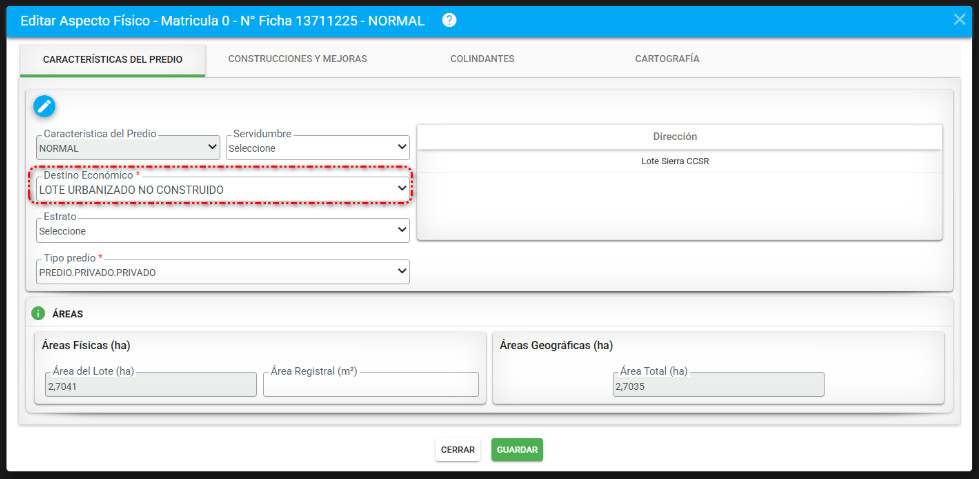Select the Lote Sierra CCSR address row
Screen dimensions: 979x479
point(674,161)
